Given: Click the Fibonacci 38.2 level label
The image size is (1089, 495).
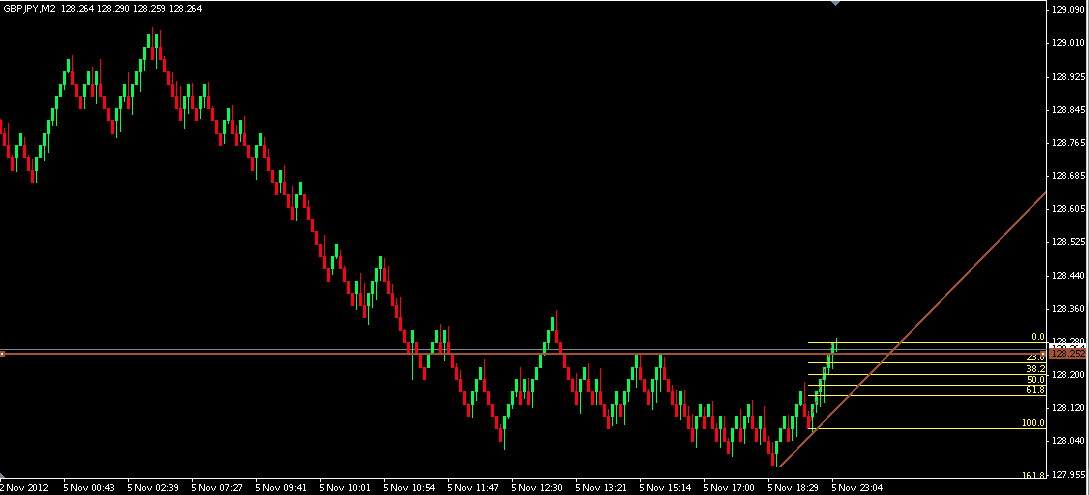Looking at the screenshot, I should click(1036, 369).
